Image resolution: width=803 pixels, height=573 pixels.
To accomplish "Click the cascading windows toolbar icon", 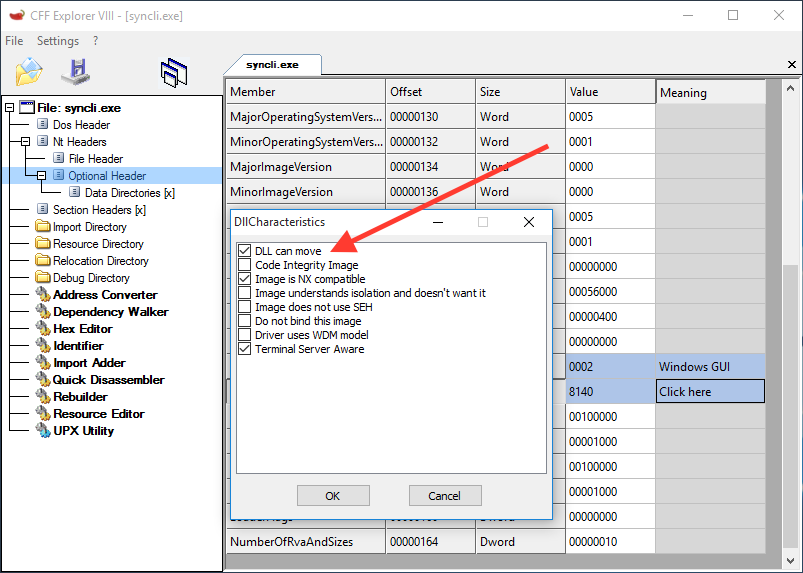I will tap(174, 72).
